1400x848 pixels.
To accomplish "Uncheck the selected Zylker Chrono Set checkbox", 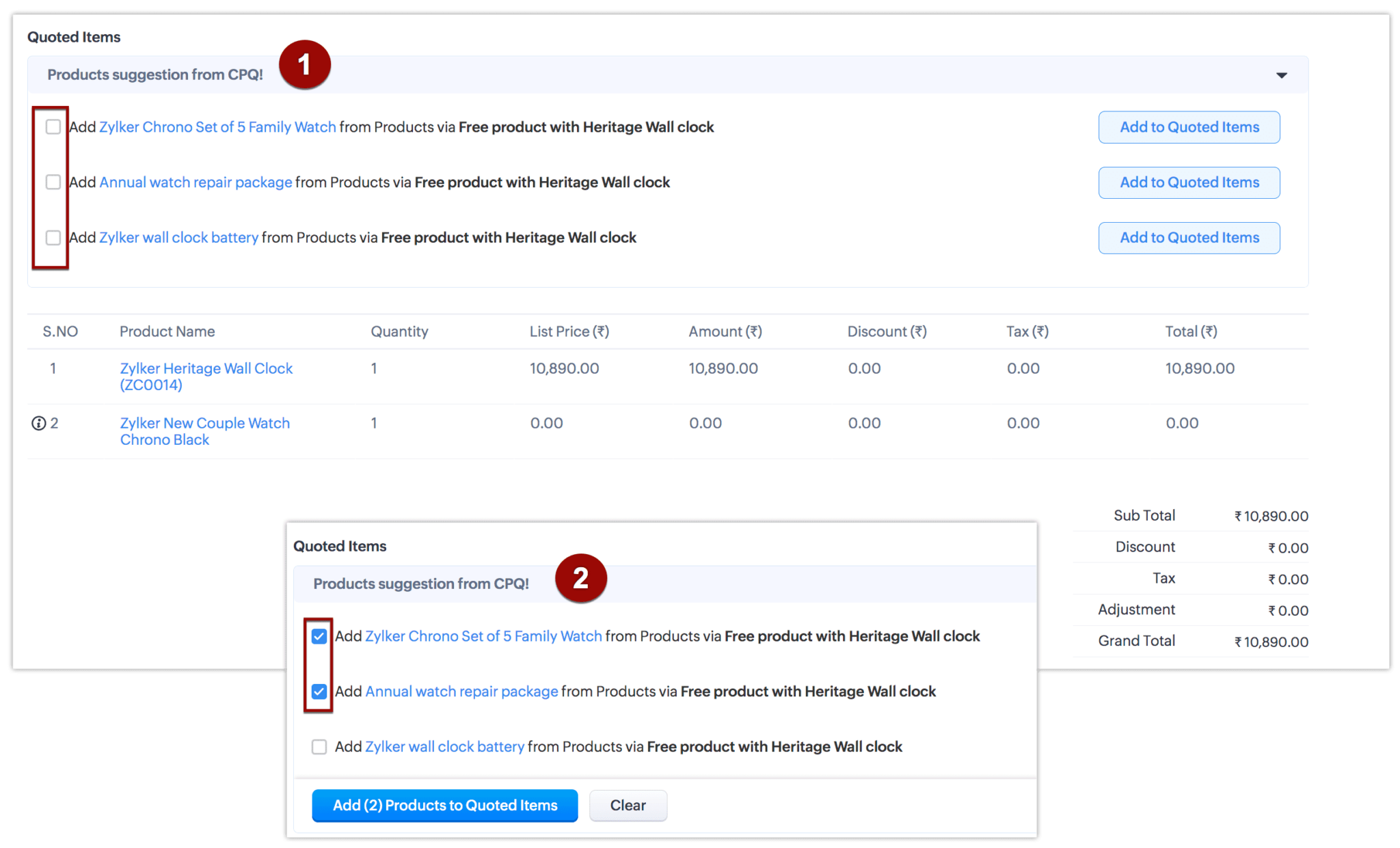I will pos(319,636).
